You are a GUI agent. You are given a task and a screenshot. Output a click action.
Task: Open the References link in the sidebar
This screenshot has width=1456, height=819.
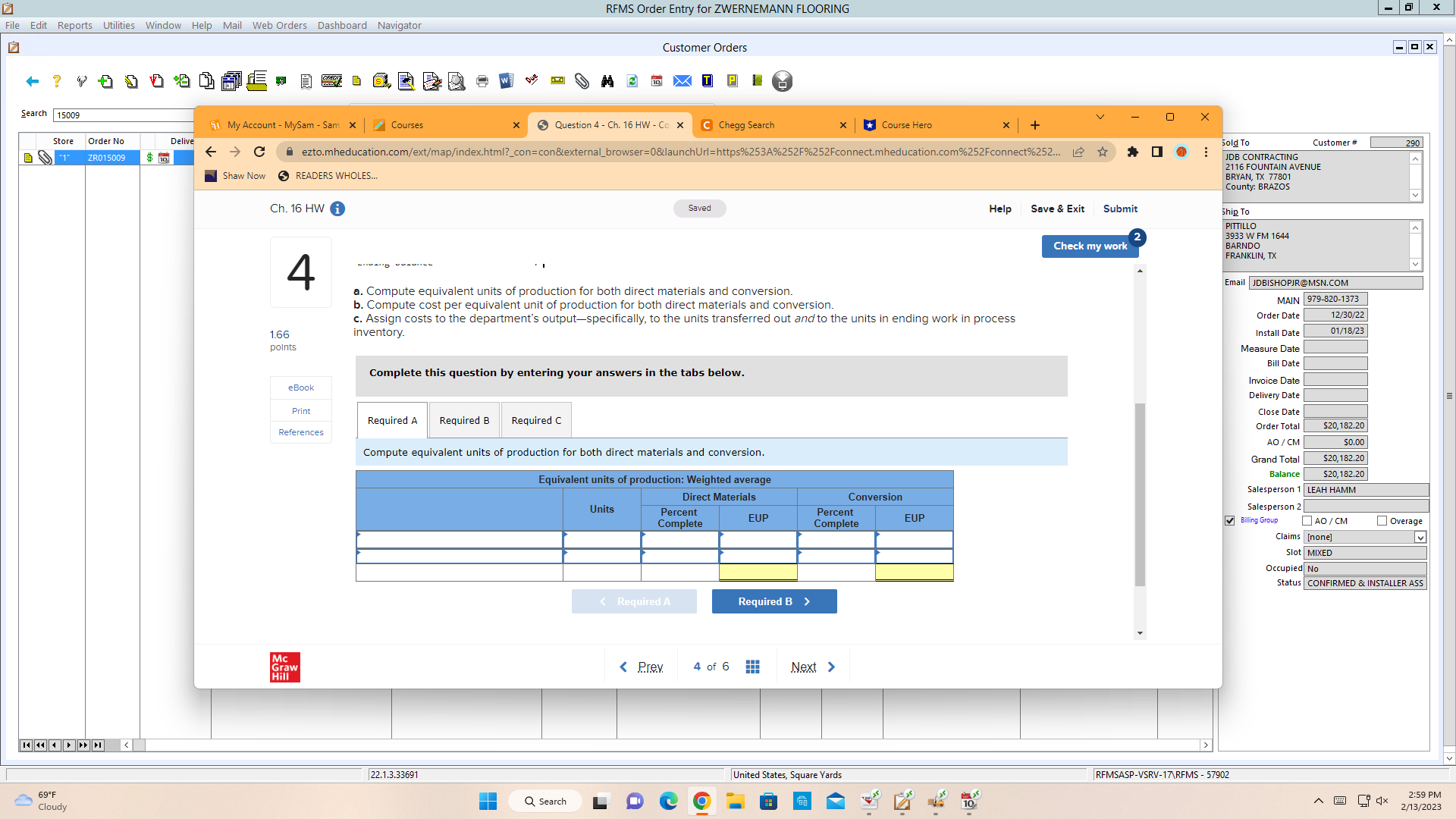pyautogui.click(x=300, y=432)
